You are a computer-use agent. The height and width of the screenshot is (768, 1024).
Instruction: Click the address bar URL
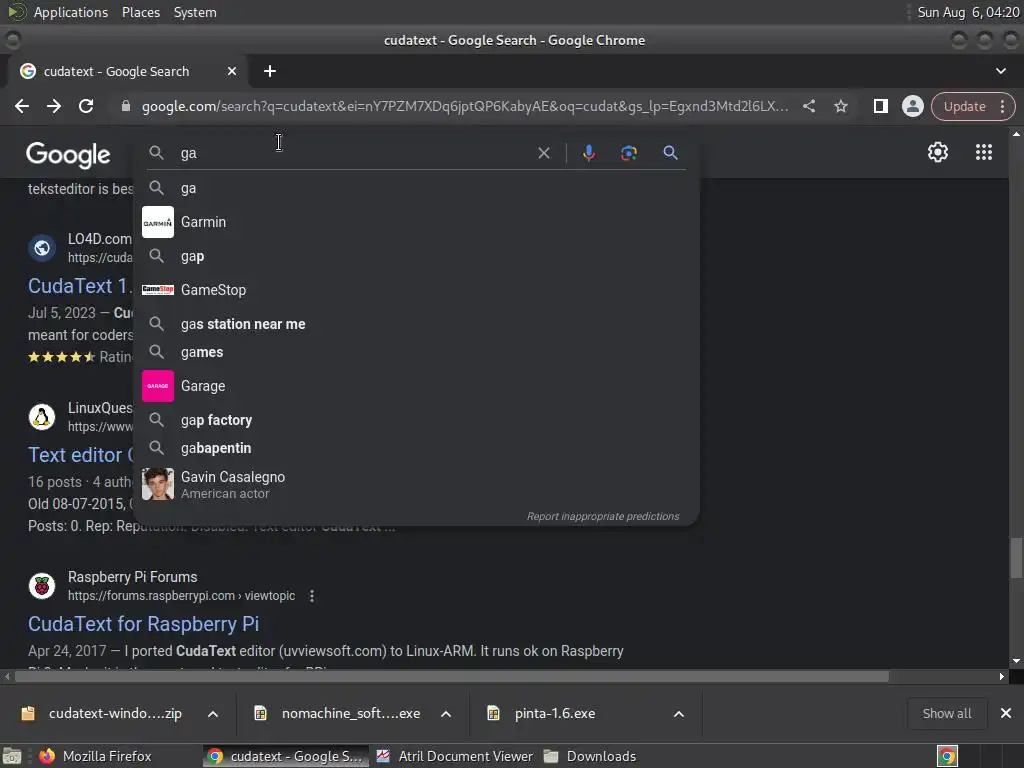tap(464, 106)
